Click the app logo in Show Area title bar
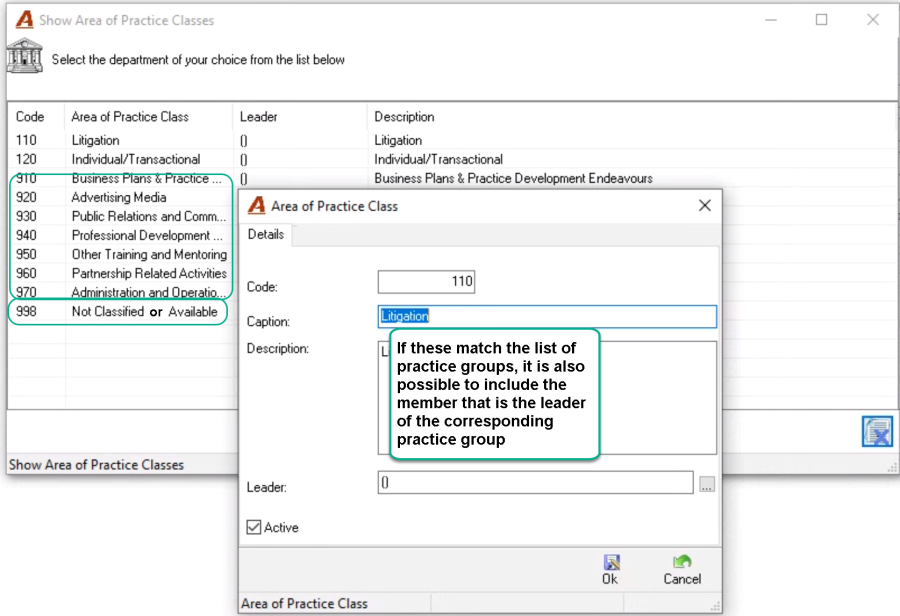 (x=25, y=20)
